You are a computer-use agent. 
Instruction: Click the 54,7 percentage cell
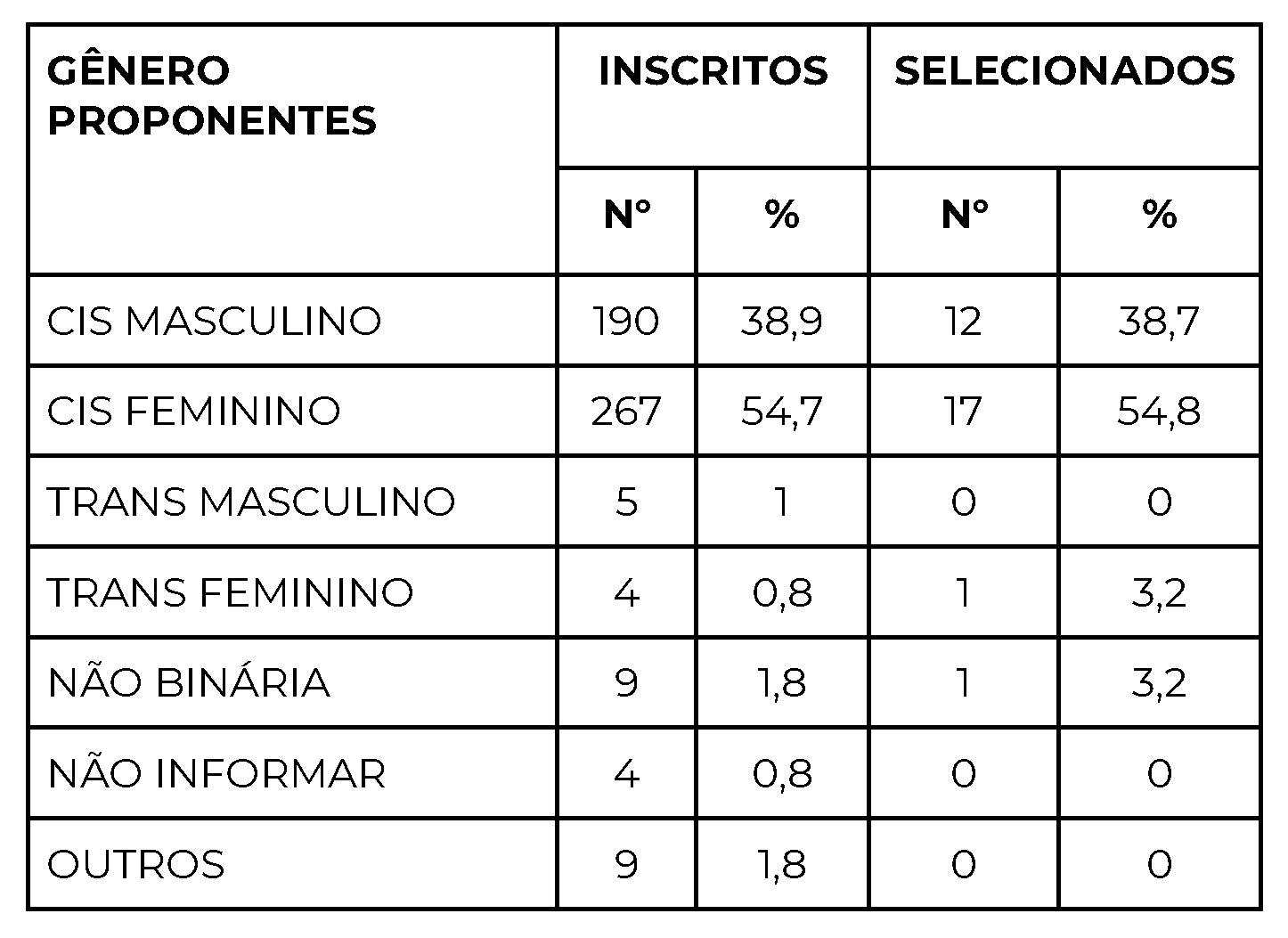(x=781, y=412)
